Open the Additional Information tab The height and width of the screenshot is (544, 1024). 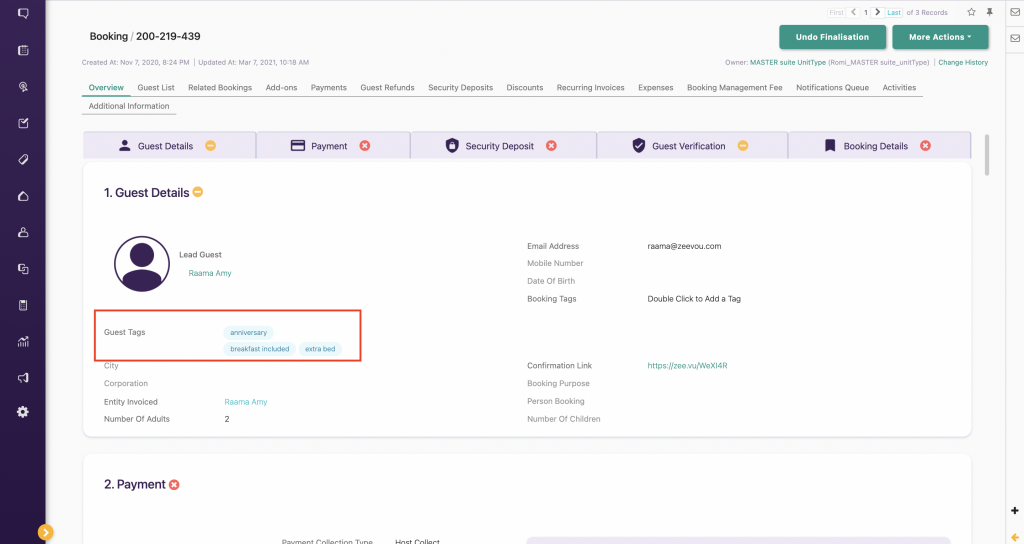[x=129, y=106]
